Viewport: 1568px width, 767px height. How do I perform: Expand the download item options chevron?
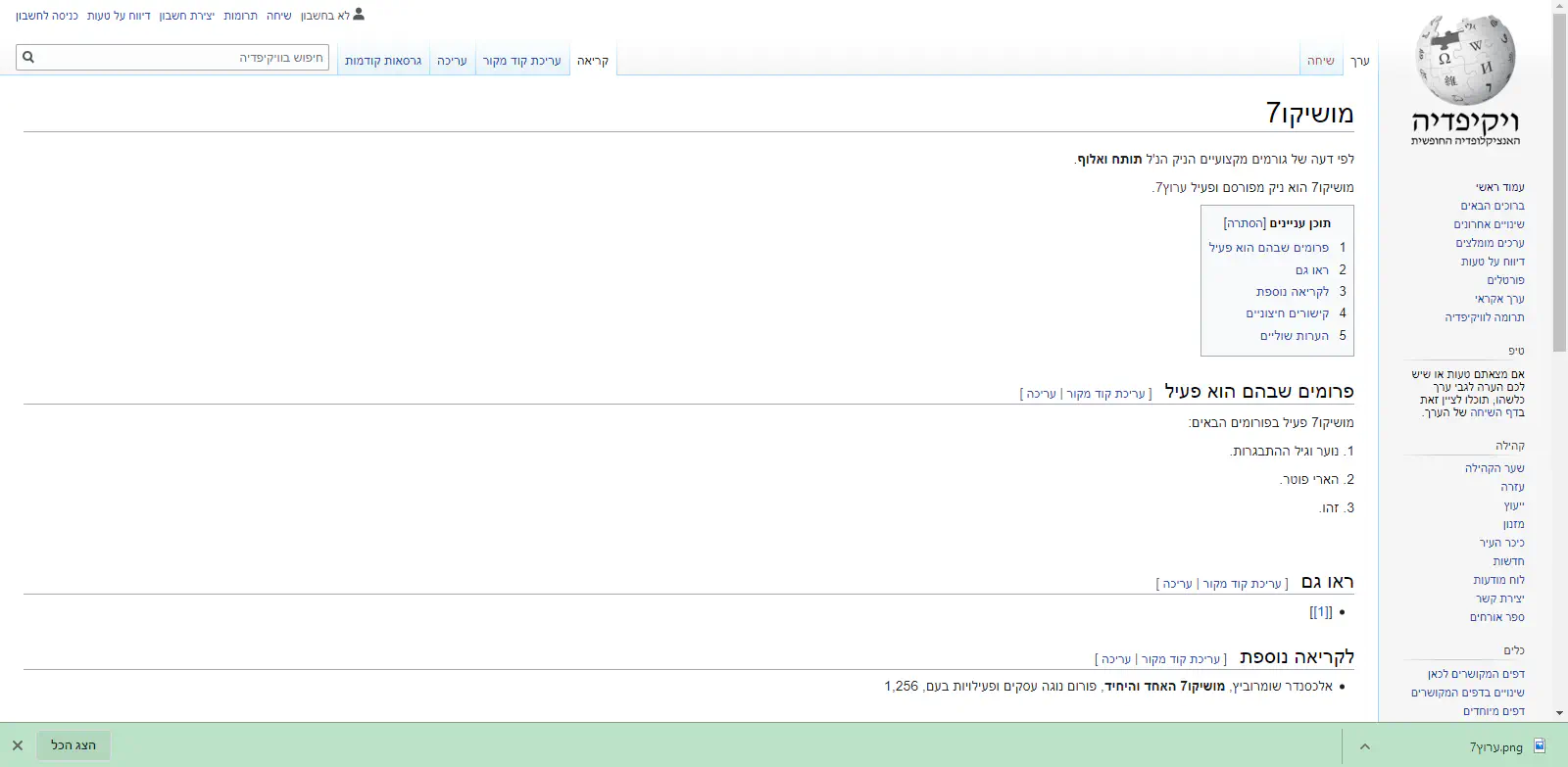(1364, 746)
